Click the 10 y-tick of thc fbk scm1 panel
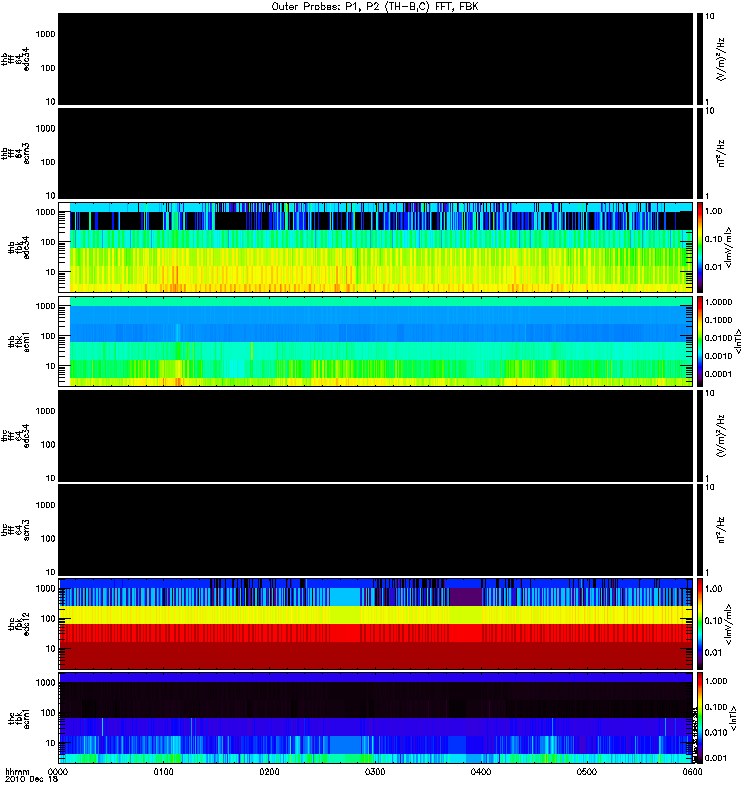Screen dimensions: 750x800 pyautogui.click(x=51, y=743)
